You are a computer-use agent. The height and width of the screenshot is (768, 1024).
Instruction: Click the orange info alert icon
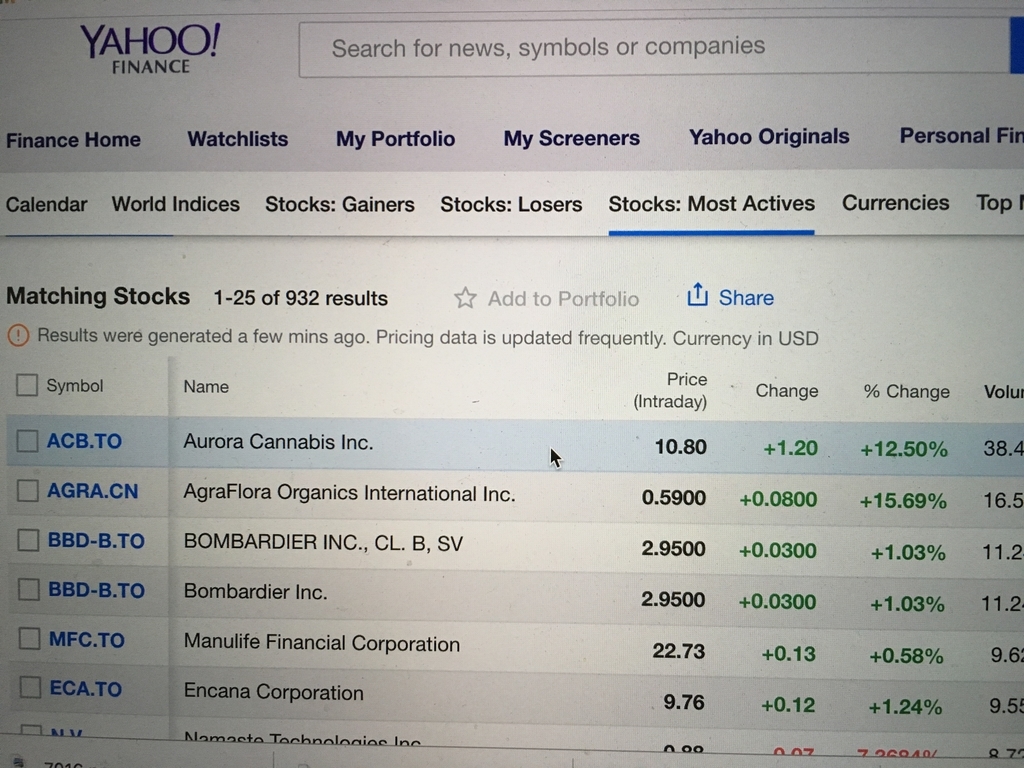[18, 336]
